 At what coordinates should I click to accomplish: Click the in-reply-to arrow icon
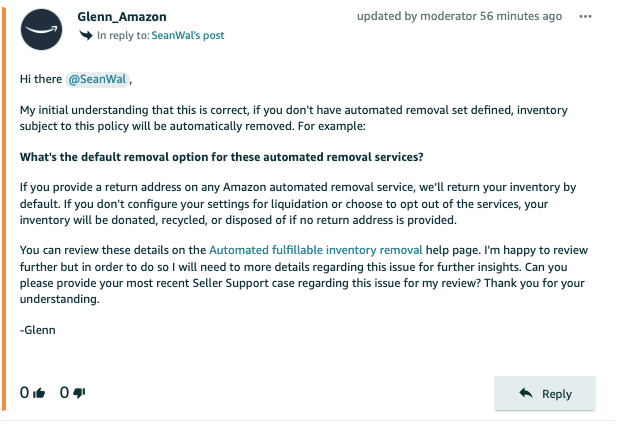pyautogui.click(x=86, y=36)
